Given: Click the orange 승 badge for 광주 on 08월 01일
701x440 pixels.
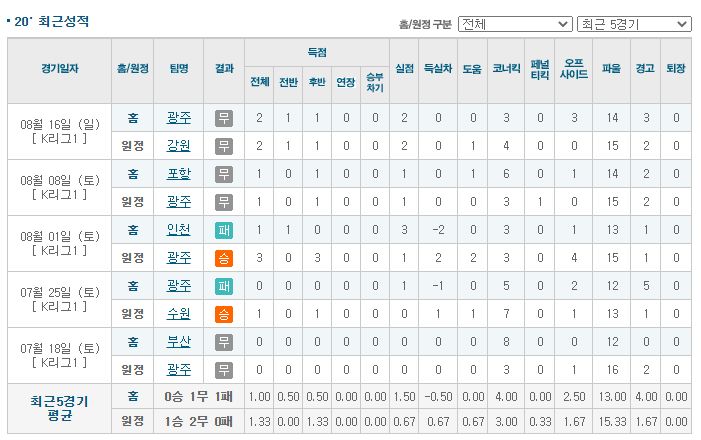Looking at the screenshot, I should 224,258.
